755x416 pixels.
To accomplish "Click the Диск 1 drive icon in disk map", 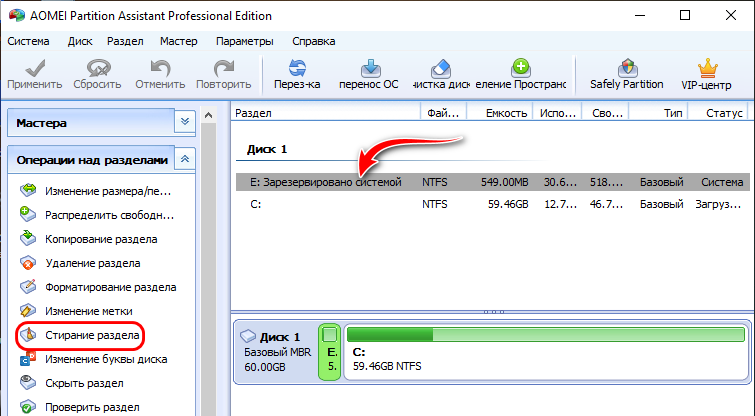I will [248, 336].
